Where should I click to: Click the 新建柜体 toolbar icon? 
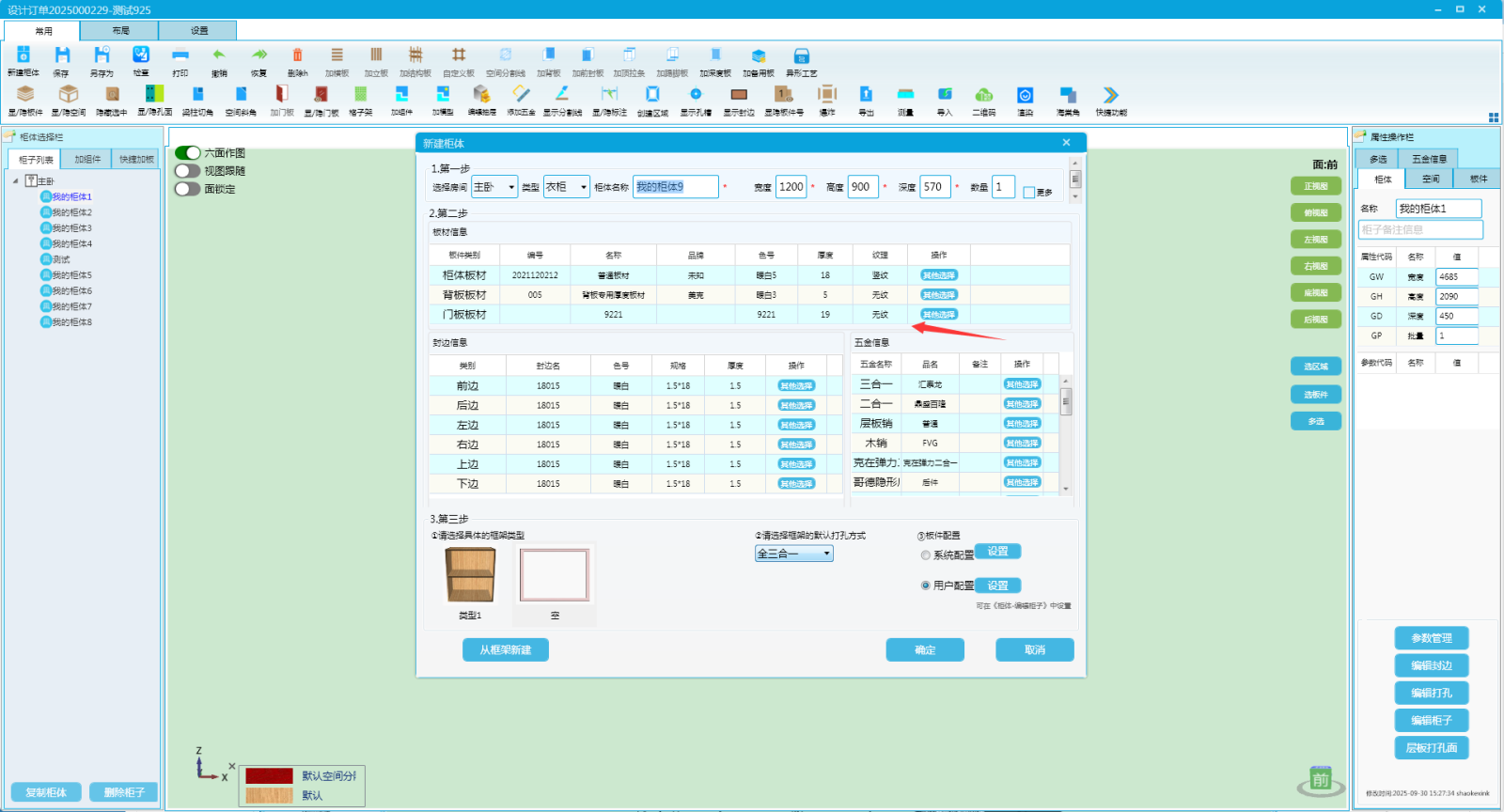pos(23,58)
